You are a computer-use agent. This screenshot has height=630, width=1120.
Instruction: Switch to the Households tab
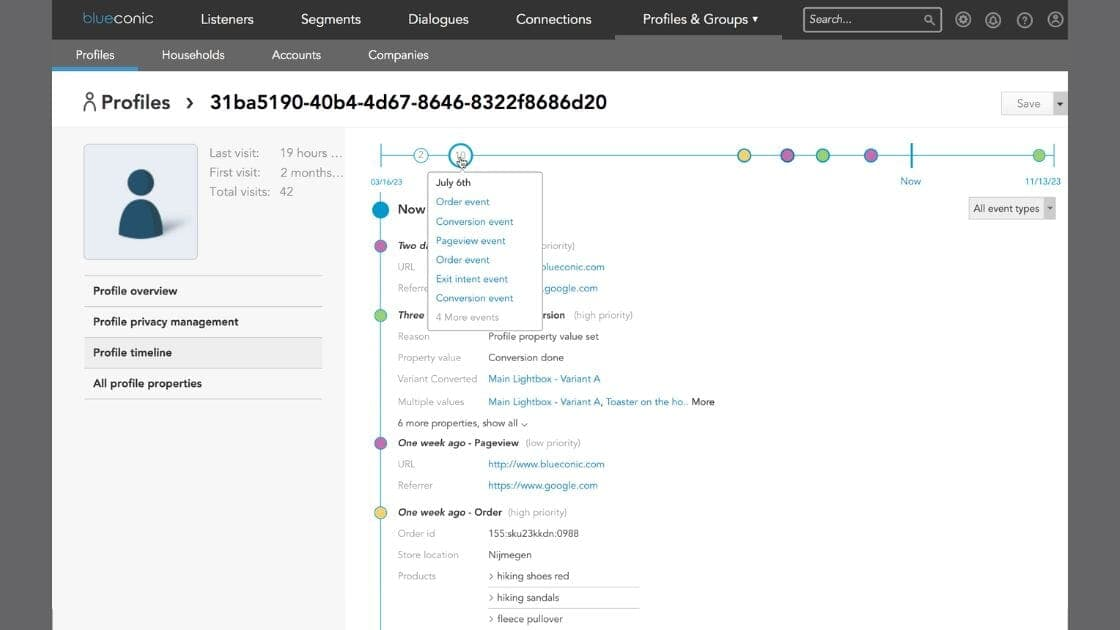pyautogui.click(x=193, y=55)
